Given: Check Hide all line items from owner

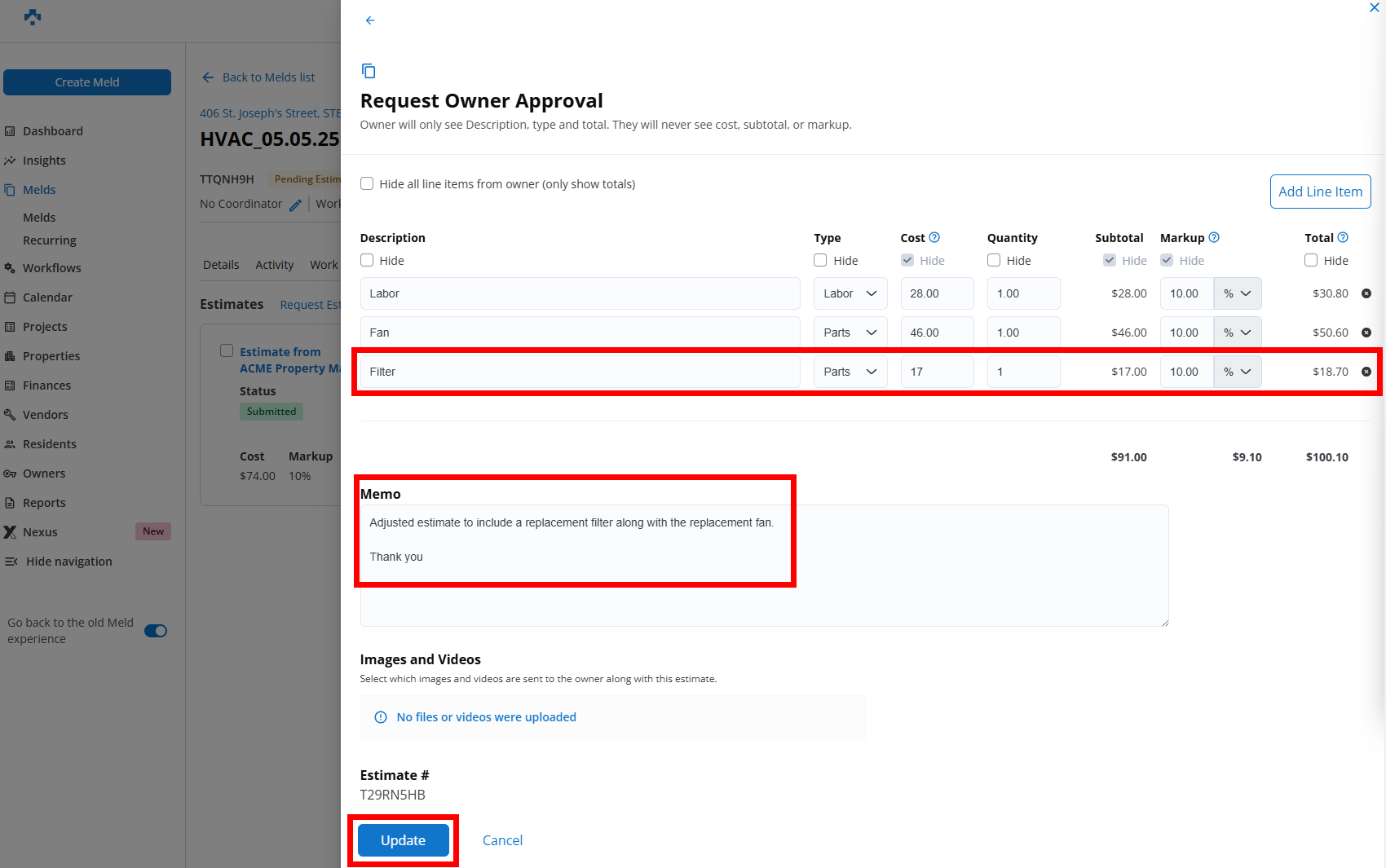Looking at the screenshot, I should (367, 184).
